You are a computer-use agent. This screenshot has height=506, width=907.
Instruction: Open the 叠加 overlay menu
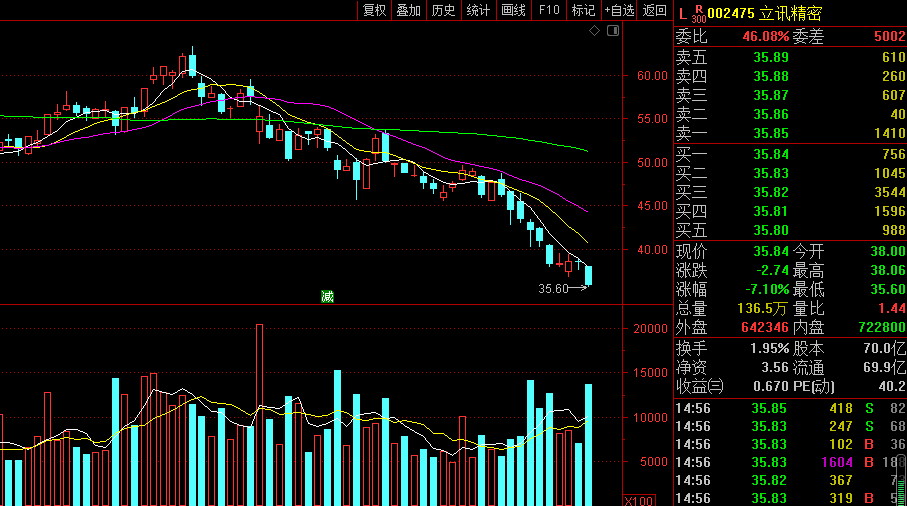coord(408,10)
